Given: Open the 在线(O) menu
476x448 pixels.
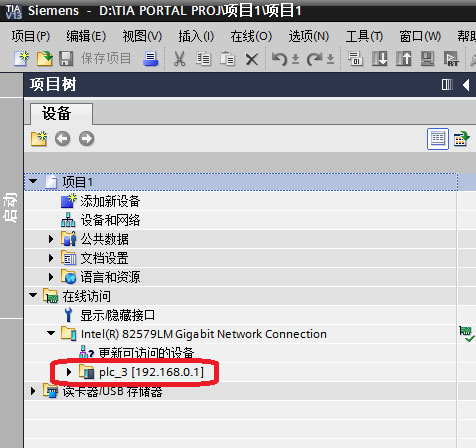Looking at the screenshot, I should pos(251,36).
